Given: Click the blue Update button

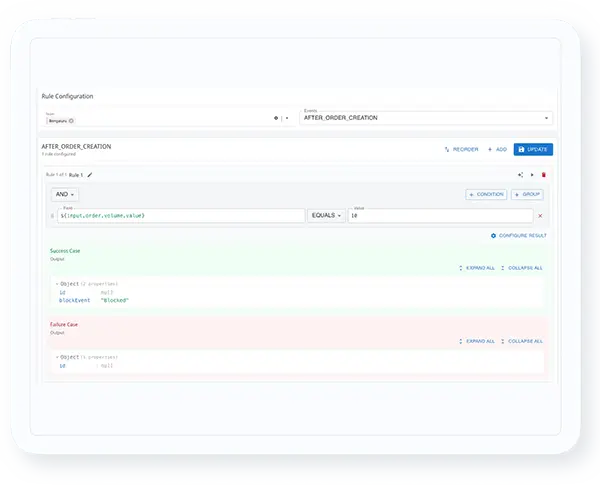Looking at the screenshot, I should tap(533, 149).
